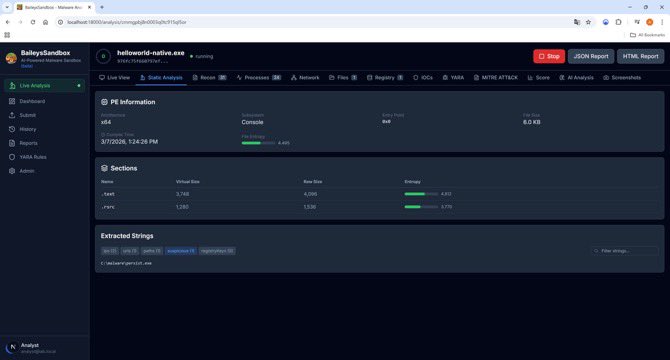Viewport: 670px width, 360px height.
Task: Toggle the suspicious strings filter
Action: coord(181,251)
